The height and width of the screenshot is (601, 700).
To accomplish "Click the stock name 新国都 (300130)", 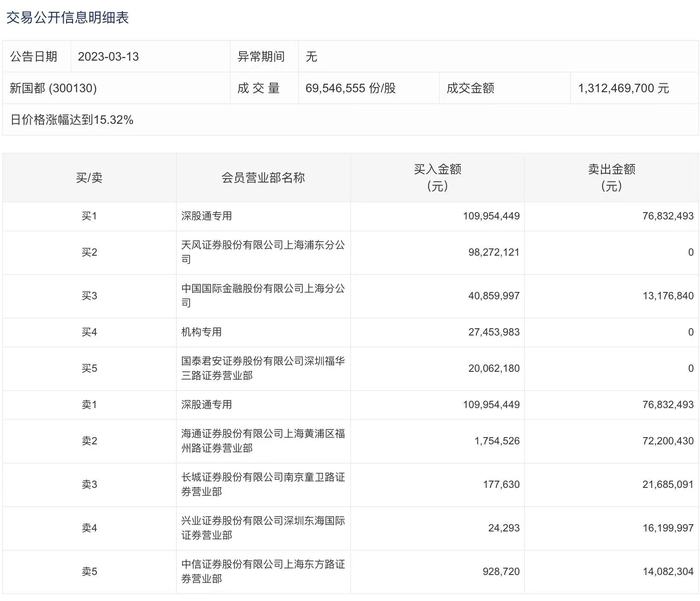I will 53,88.
